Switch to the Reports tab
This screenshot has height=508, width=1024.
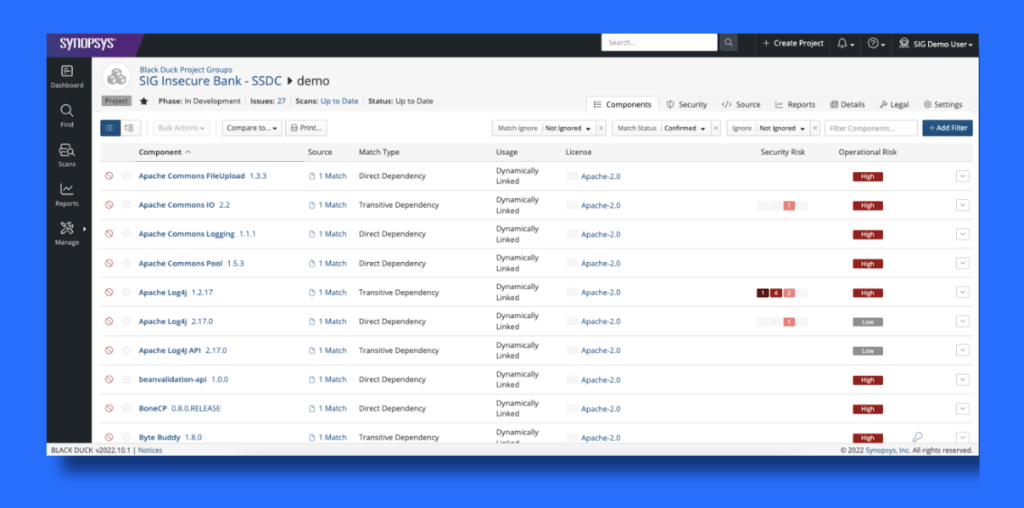795,104
